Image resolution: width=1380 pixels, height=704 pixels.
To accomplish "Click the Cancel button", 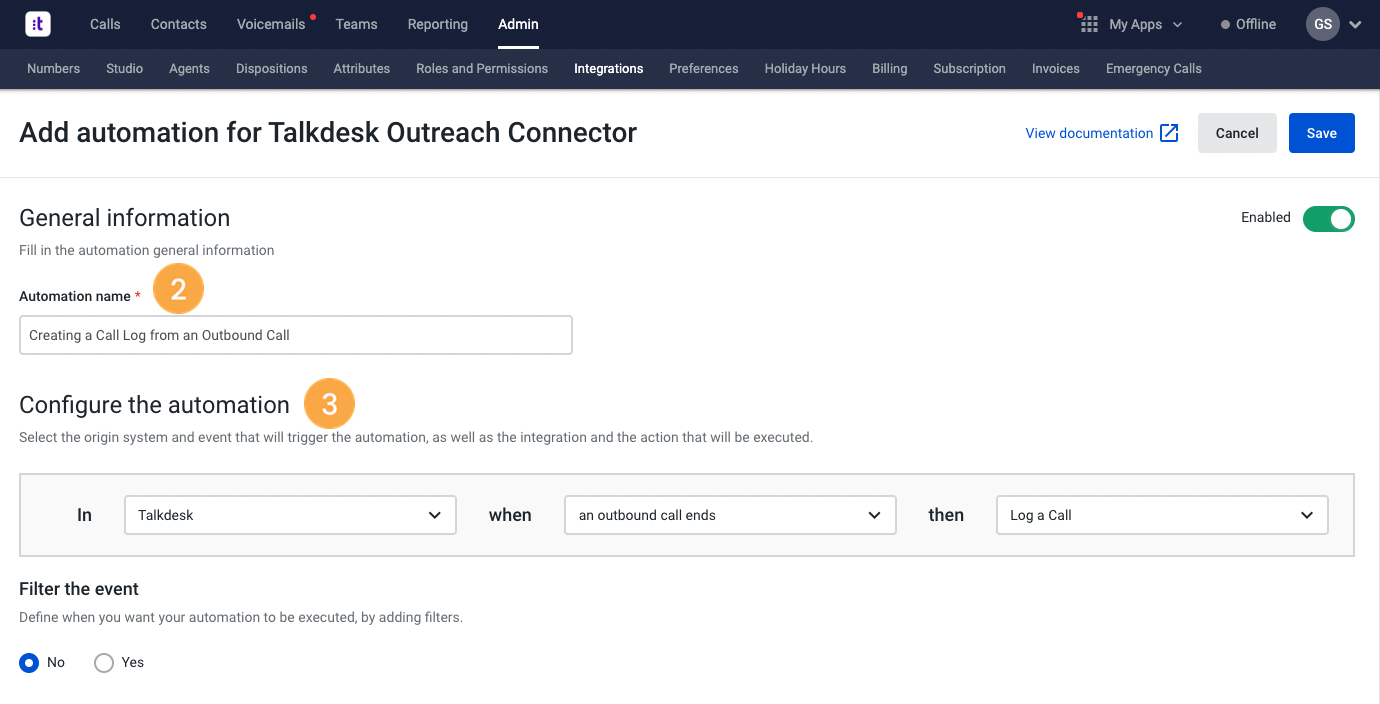I will pos(1237,133).
